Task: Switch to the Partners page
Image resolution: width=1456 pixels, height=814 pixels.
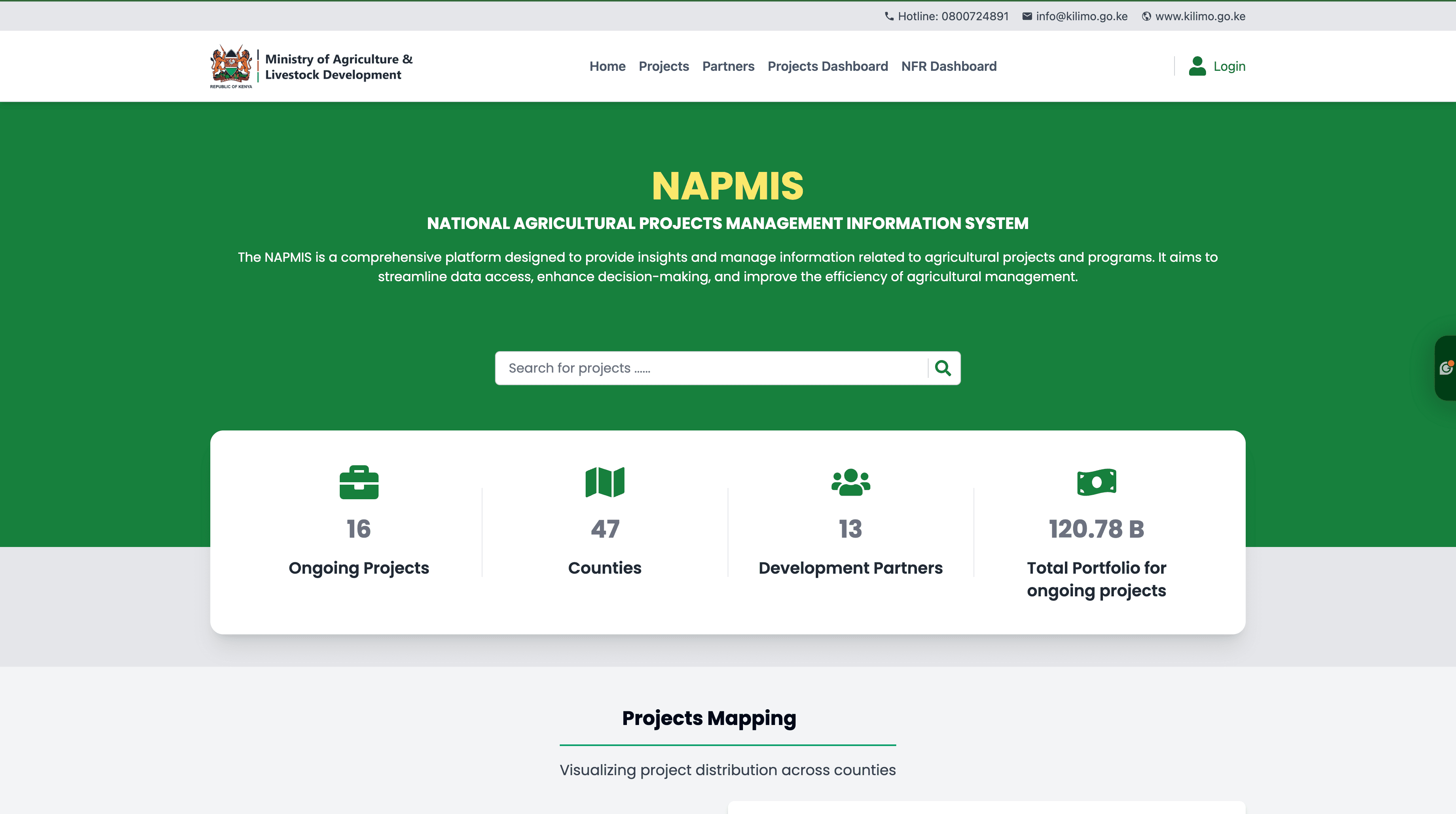Action: (x=728, y=66)
